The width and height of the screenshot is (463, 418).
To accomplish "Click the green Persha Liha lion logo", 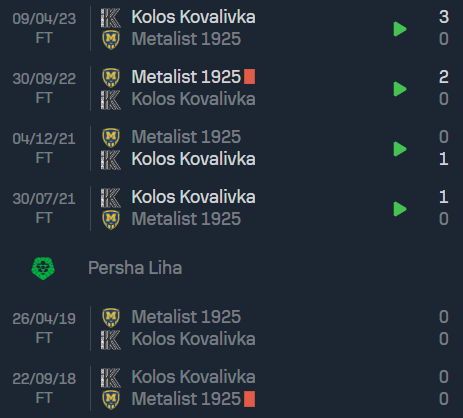I will pos(43,268).
